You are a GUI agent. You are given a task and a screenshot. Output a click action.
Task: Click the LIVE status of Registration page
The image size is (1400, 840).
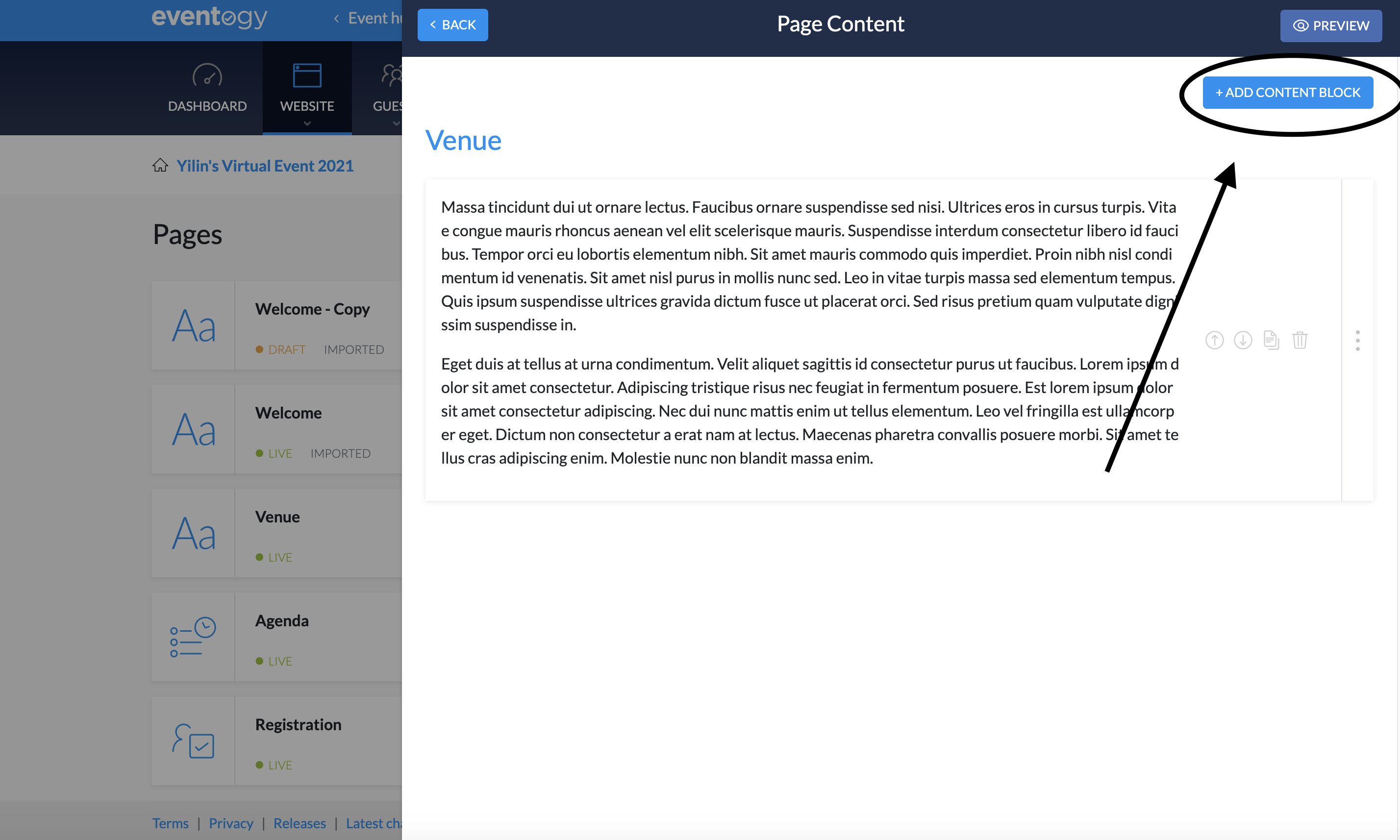(274, 765)
